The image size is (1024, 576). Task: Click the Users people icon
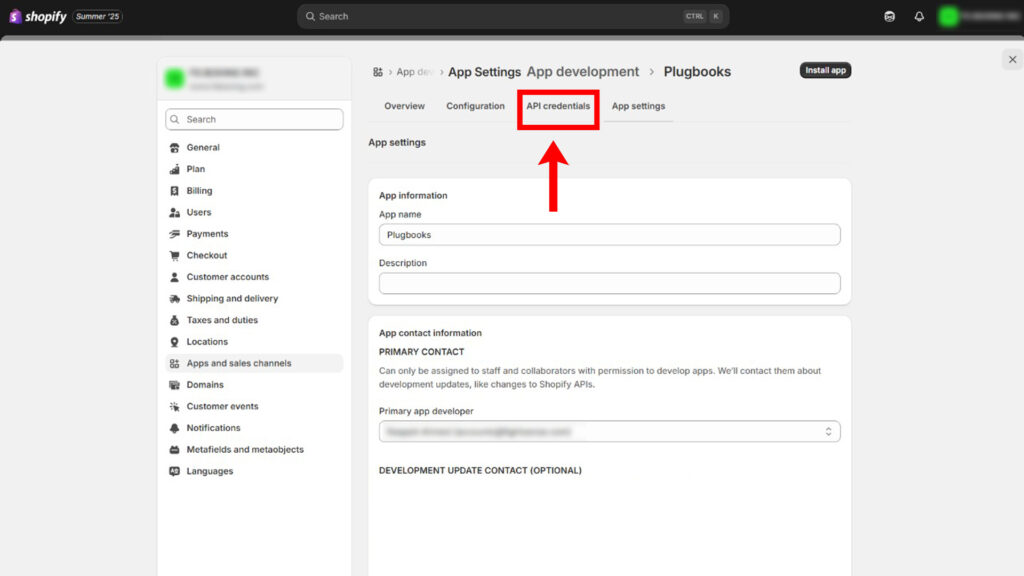[174, 212]
